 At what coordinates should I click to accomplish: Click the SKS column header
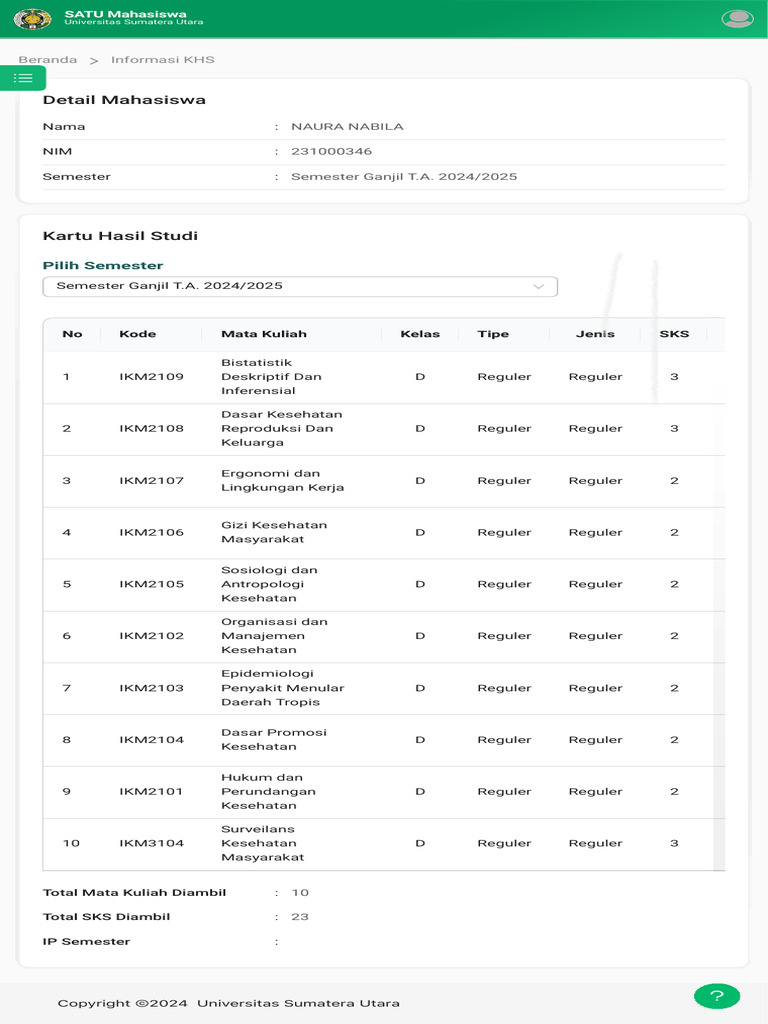tap(674, 334)
